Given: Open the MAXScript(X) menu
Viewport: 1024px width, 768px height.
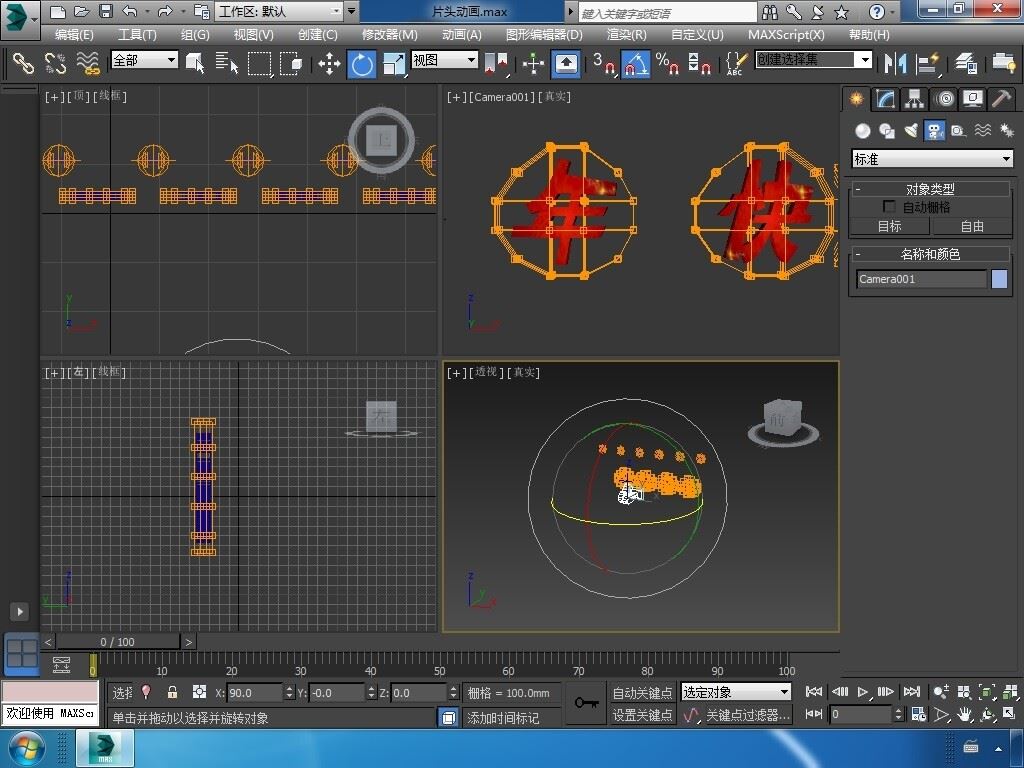Looking at the screenshot, I should 786,35.
